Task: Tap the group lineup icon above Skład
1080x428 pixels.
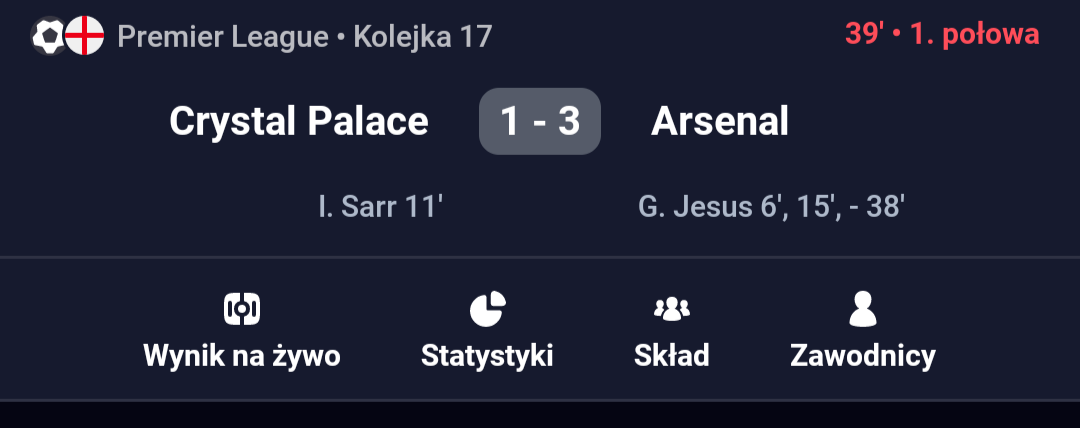Action: click(671, 309)
